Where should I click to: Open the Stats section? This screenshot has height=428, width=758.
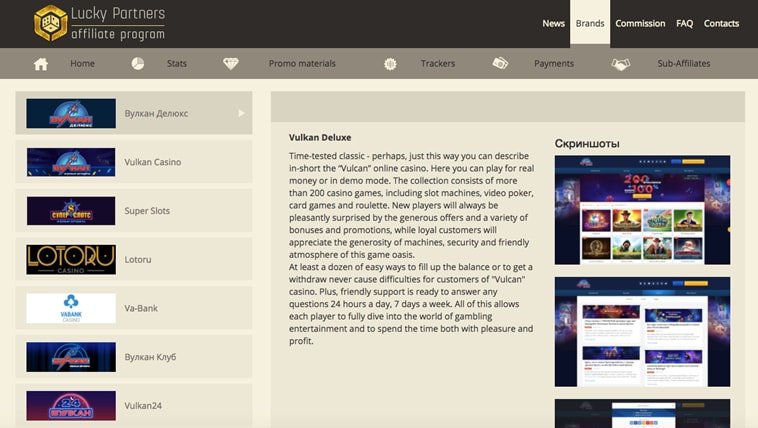click(x=176, y=63)
